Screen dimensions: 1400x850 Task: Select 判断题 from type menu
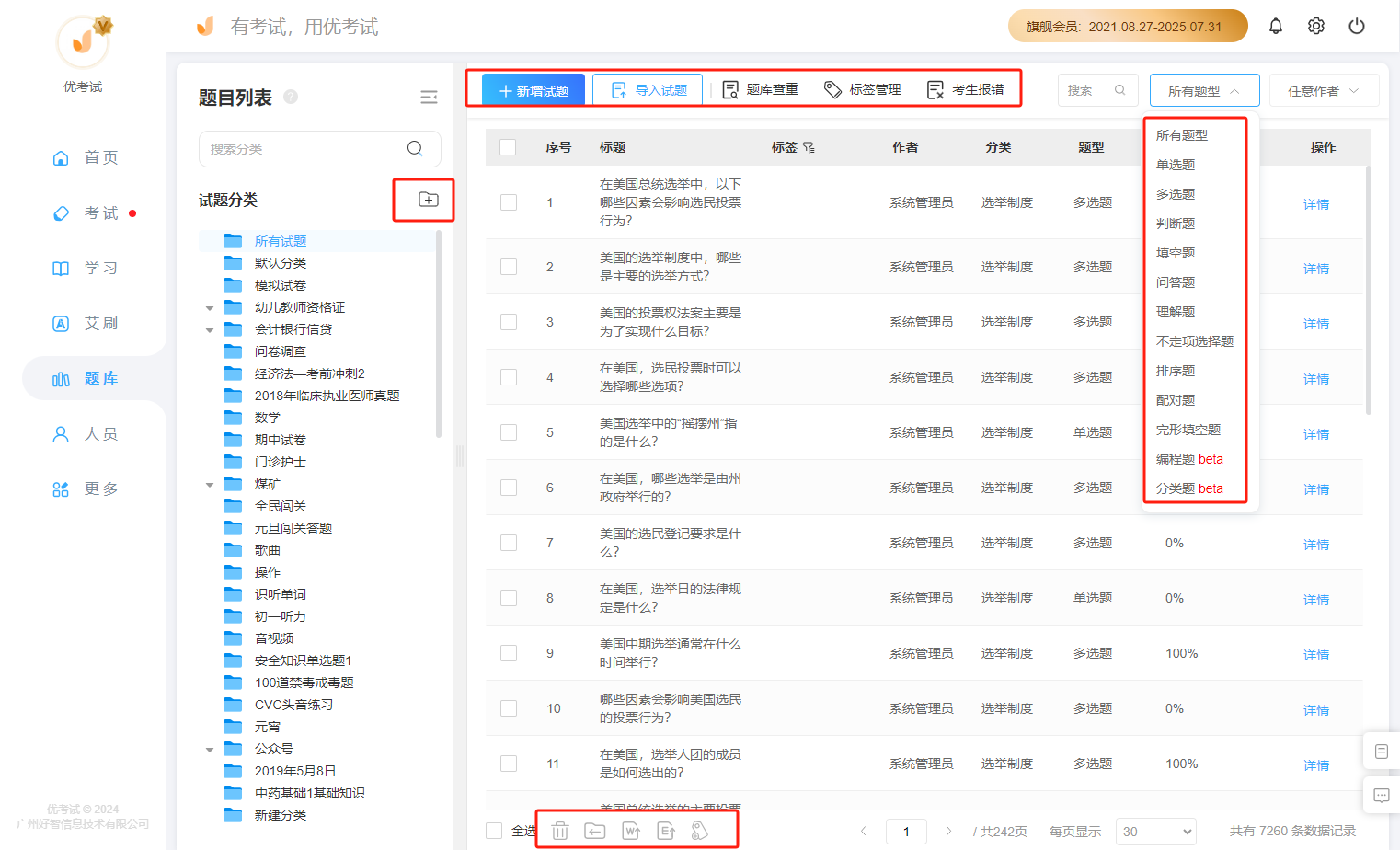[1175, 224]
